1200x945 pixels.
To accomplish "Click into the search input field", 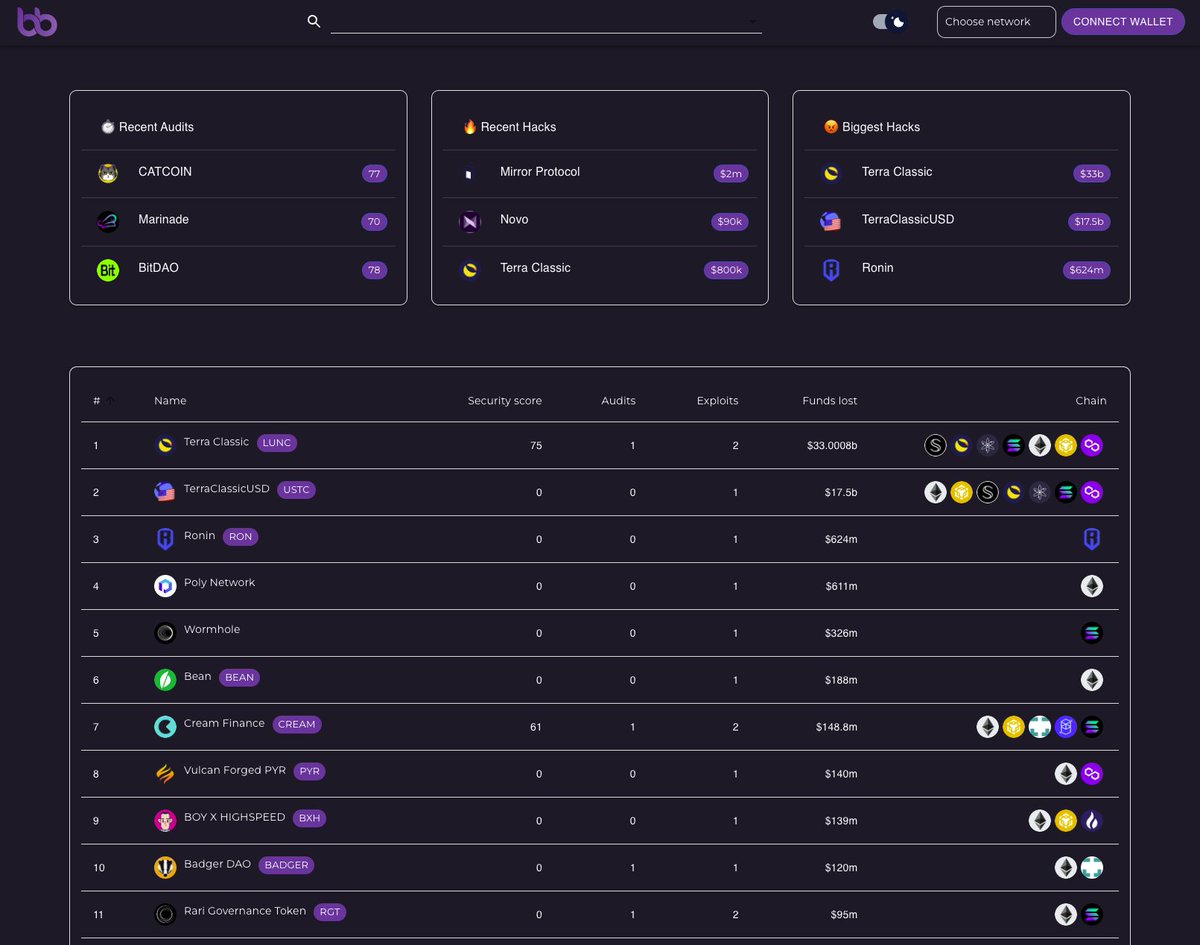I will (546, 21).
